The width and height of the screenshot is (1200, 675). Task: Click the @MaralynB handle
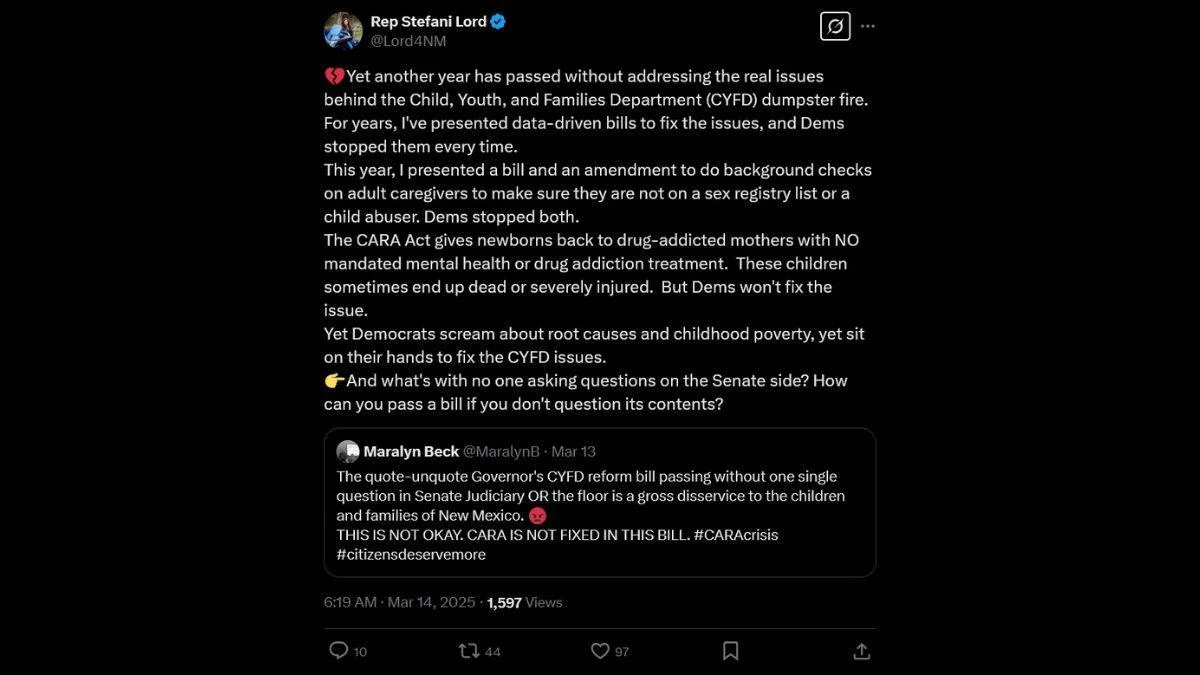(503, 452)
